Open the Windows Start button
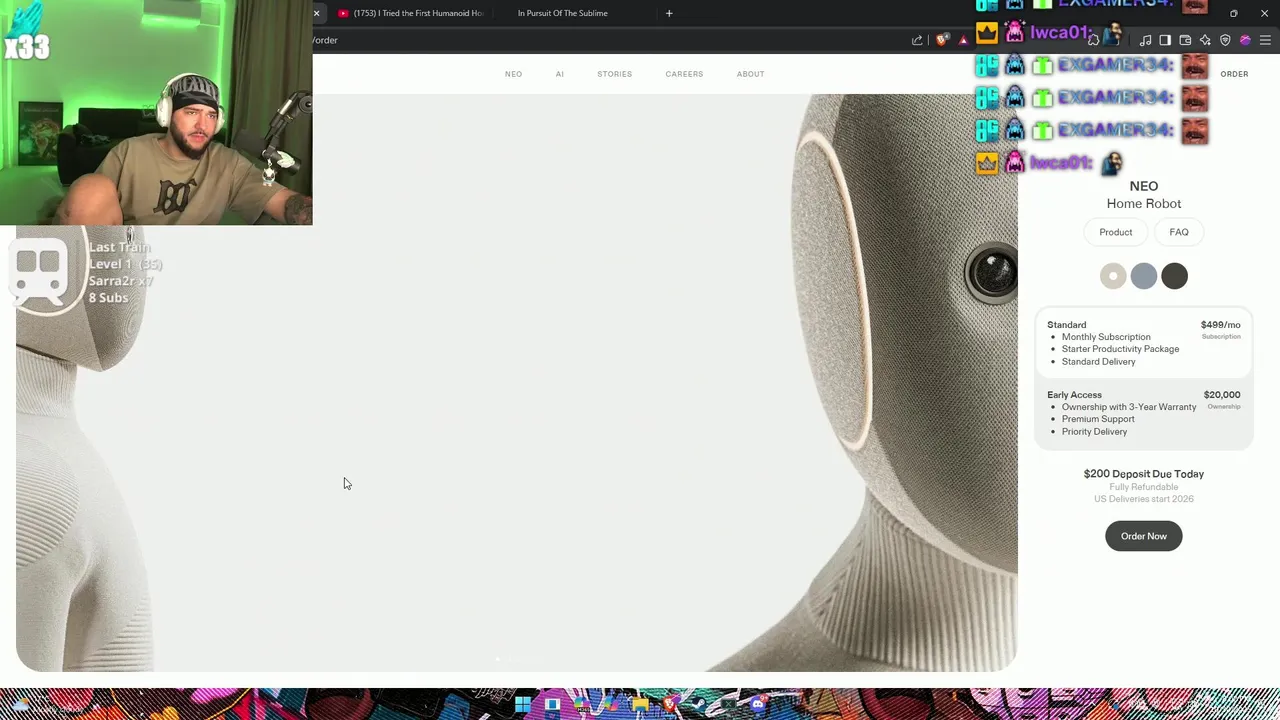The height and width of the screenshot is (720, 1280). coord(523,705)
